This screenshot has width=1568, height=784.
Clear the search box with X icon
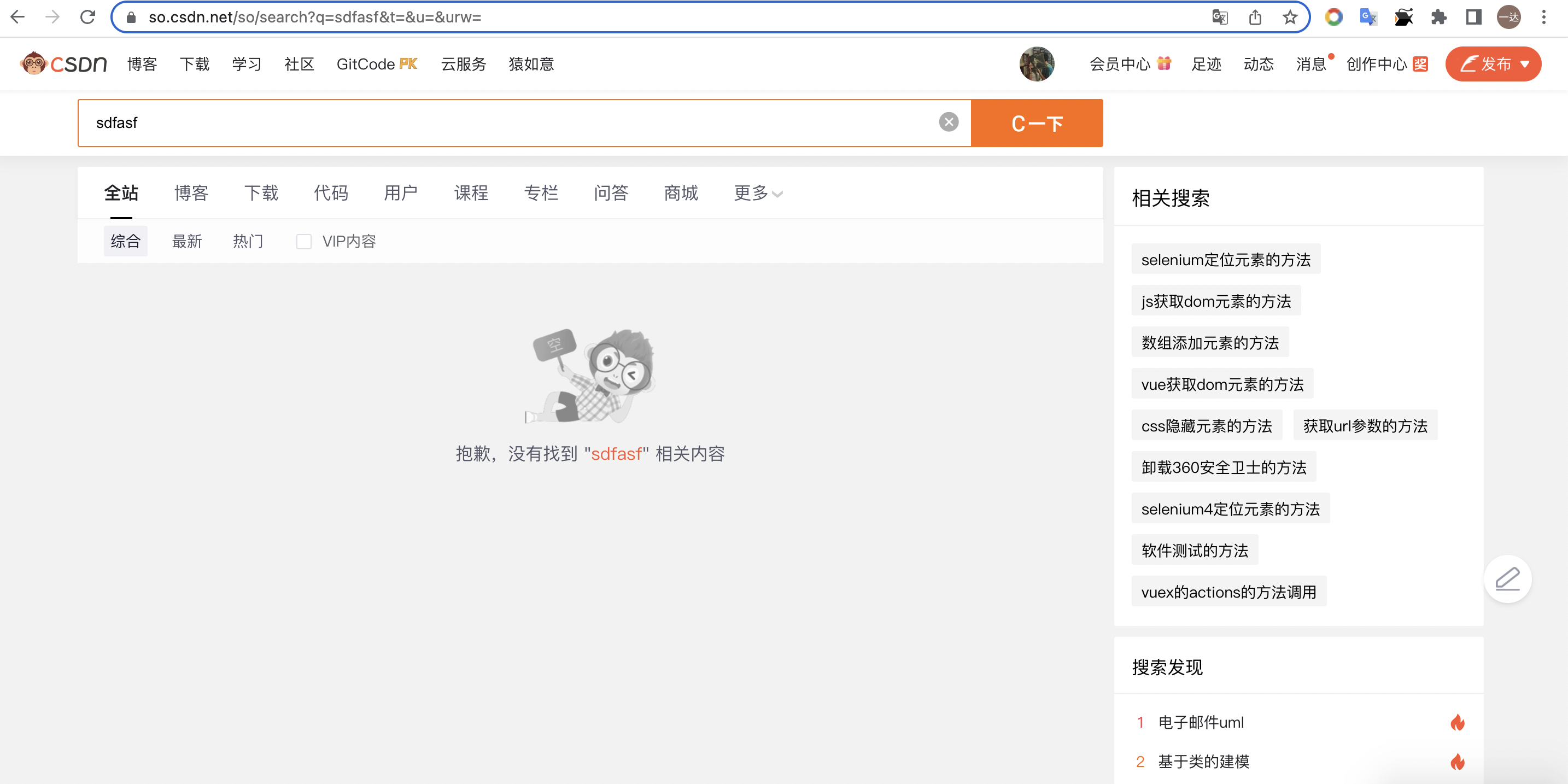tap(949, 122)
